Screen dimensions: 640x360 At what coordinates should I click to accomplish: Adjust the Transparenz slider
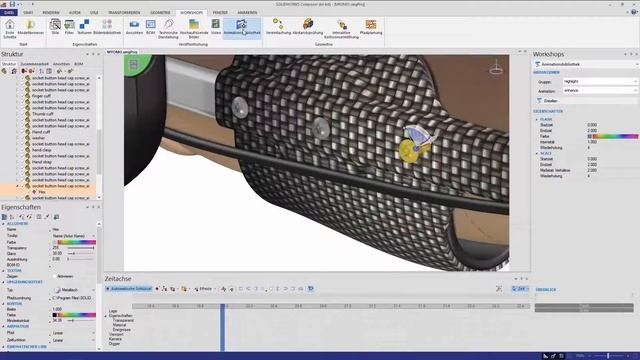[x=81, y=248]
